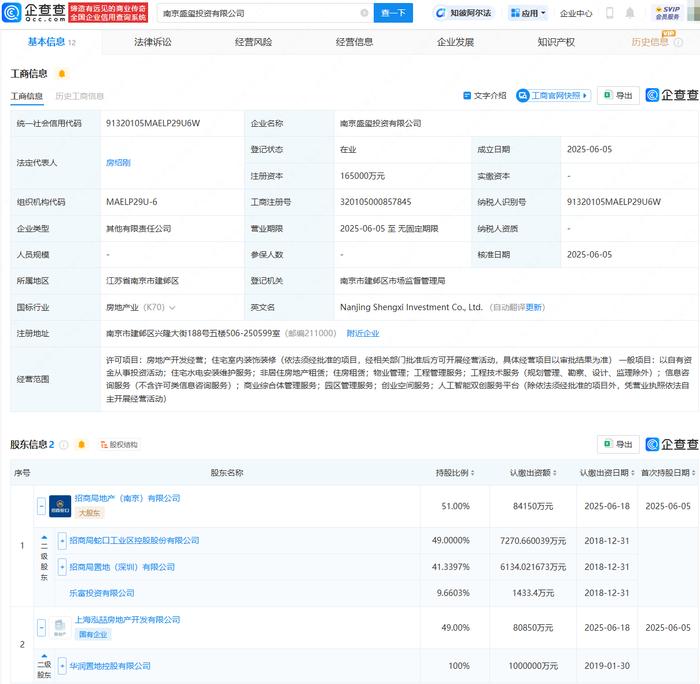Open 上海泓喆房地产开发有限公司 link
This screenshot has width=700, height=684.
(127, 620)
